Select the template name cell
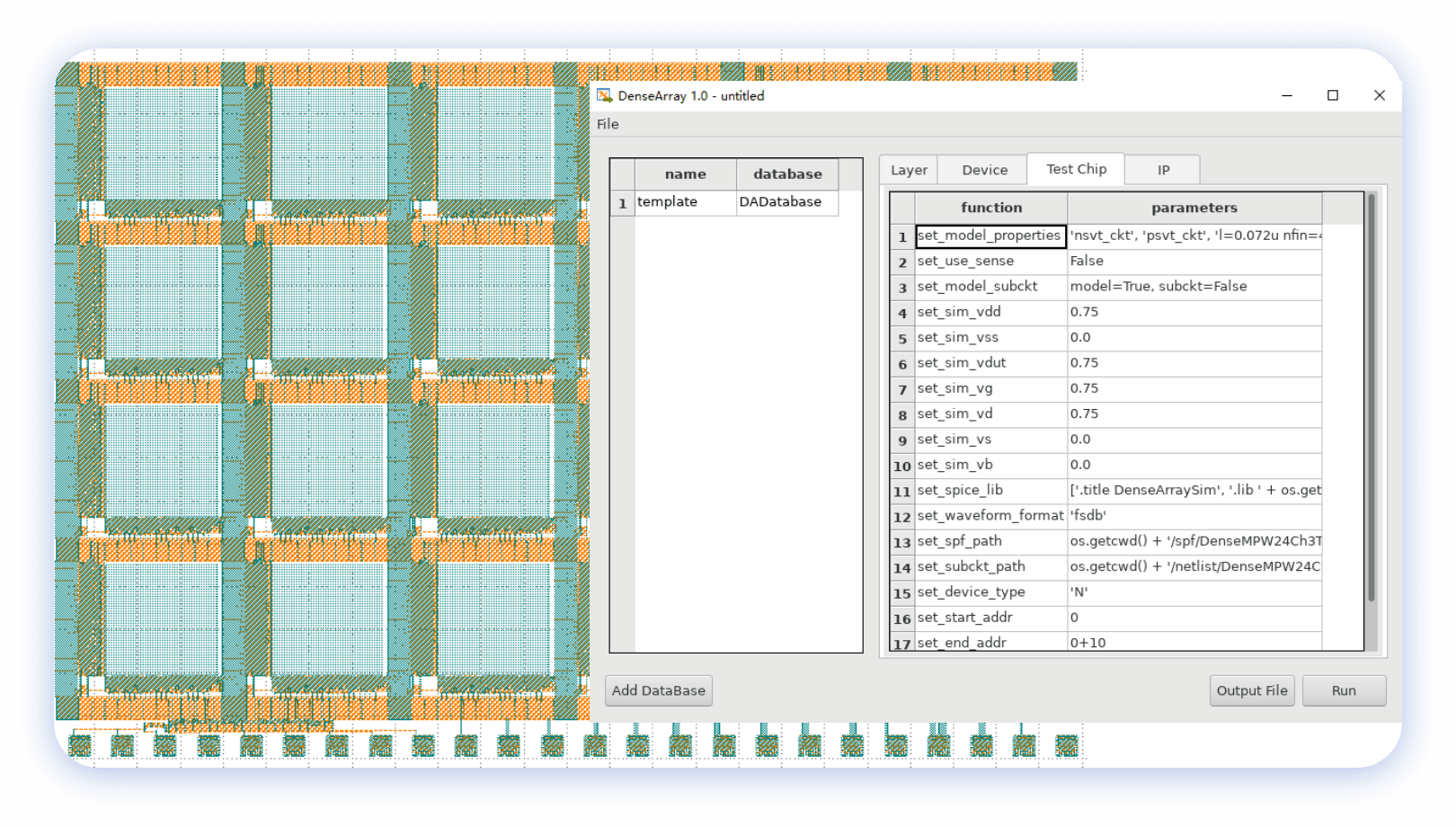 [x=685, y=202]
